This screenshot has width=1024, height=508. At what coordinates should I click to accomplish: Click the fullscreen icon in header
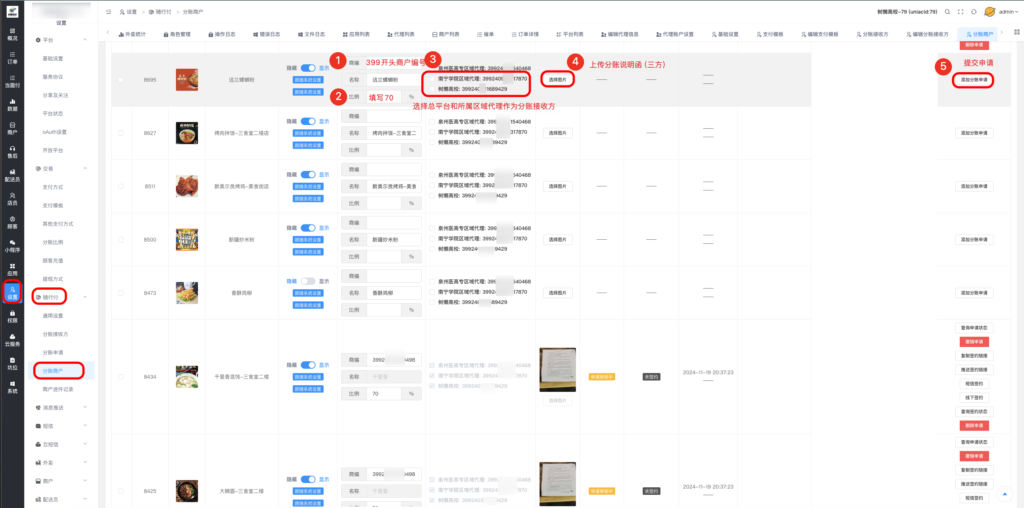click(x=960, y=12)
